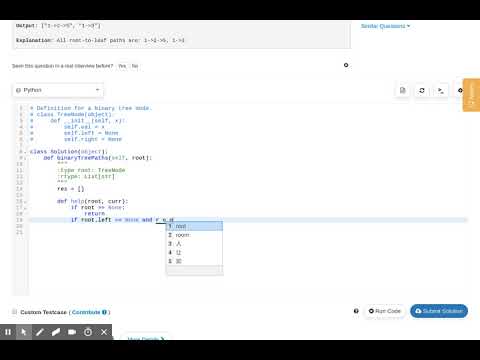Answer Yes to seen in real interview
The width and height of the screenshot is (480, 360).
[x=122, y=66]
